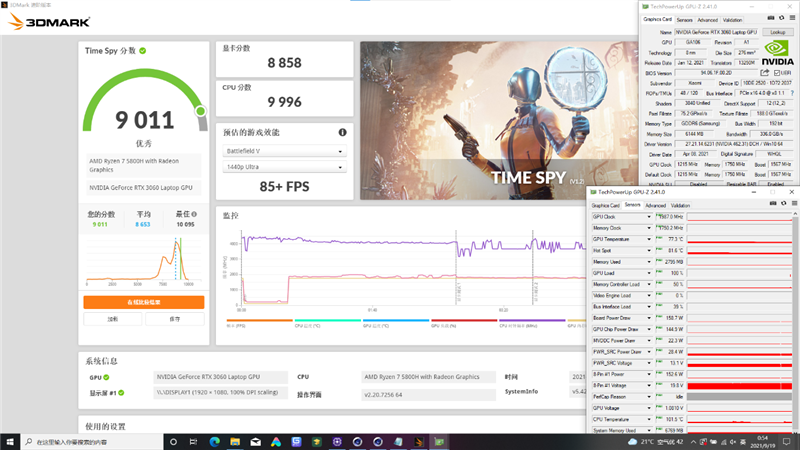
Task: Click the left white button under orange compare button
Action: [113, 319]
